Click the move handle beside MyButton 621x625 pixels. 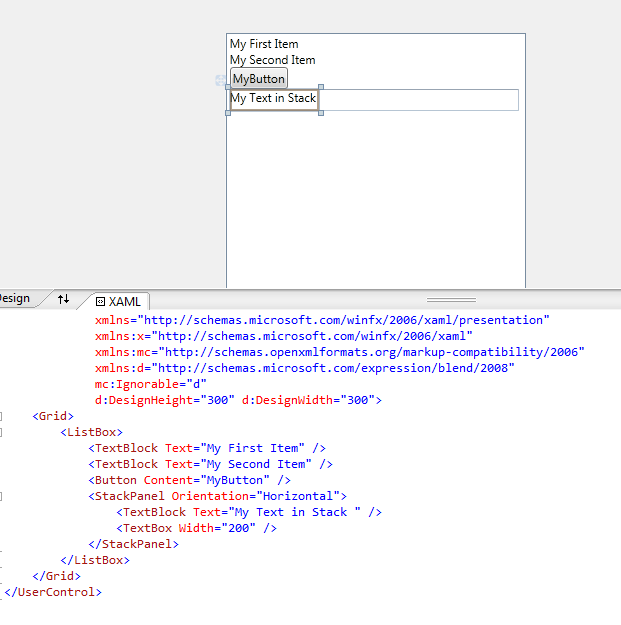(x=220, y=81)
